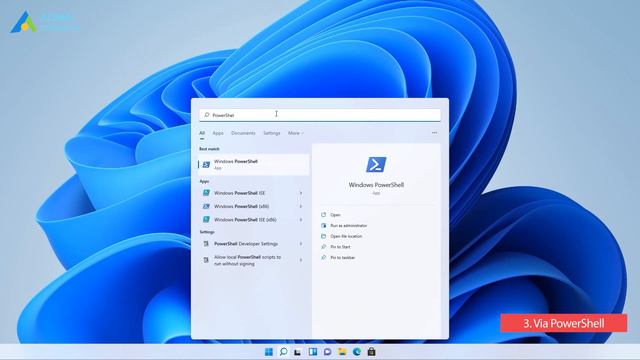Select the All search filter tab
Viewport: 640px width, 360px height.
202,133
